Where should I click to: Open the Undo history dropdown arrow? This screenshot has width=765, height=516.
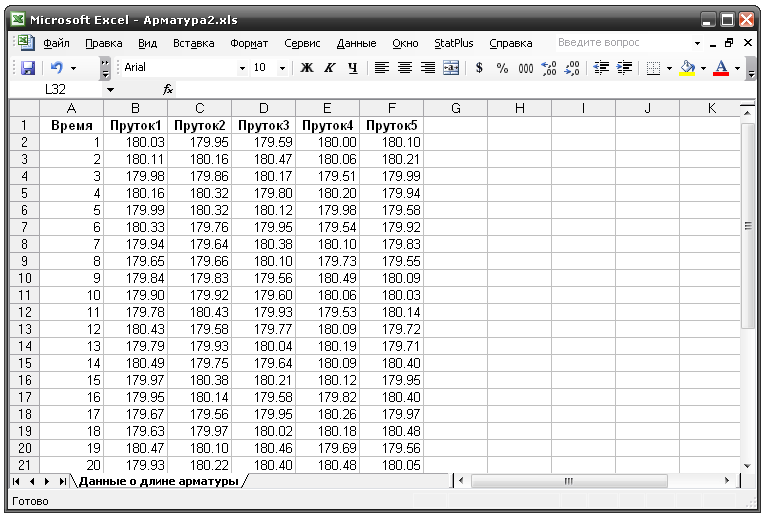pos(73,68)
